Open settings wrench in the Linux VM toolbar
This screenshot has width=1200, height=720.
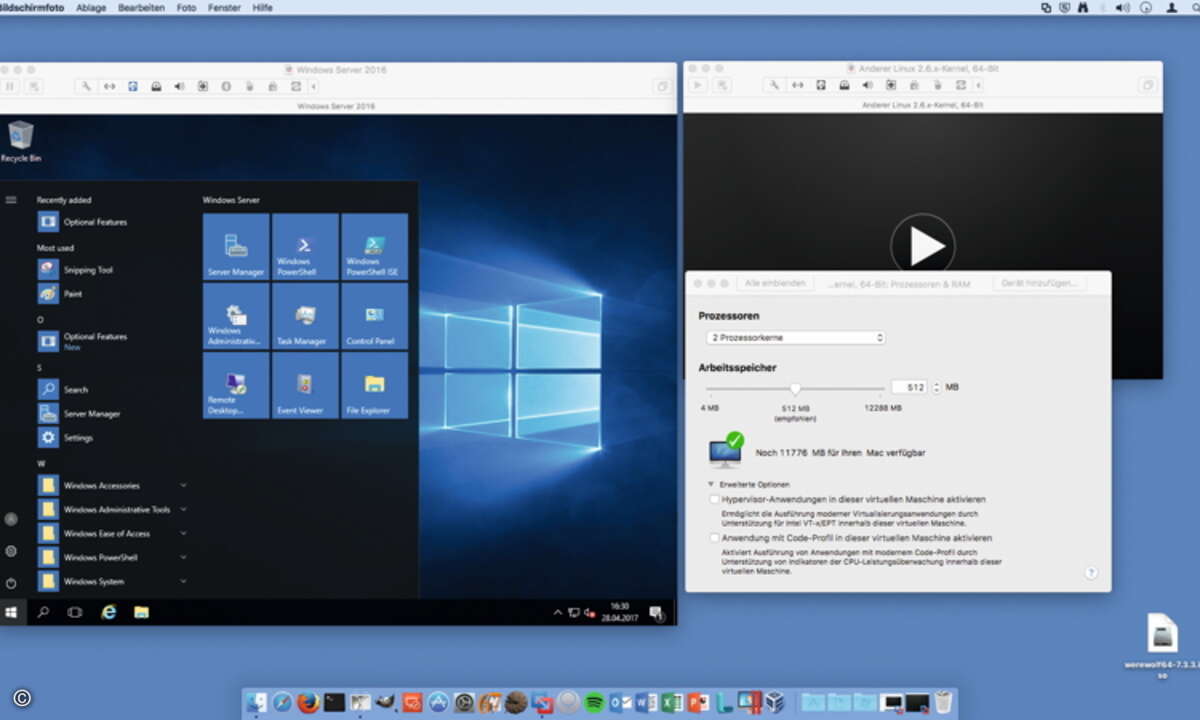click(x=773, y=86)
